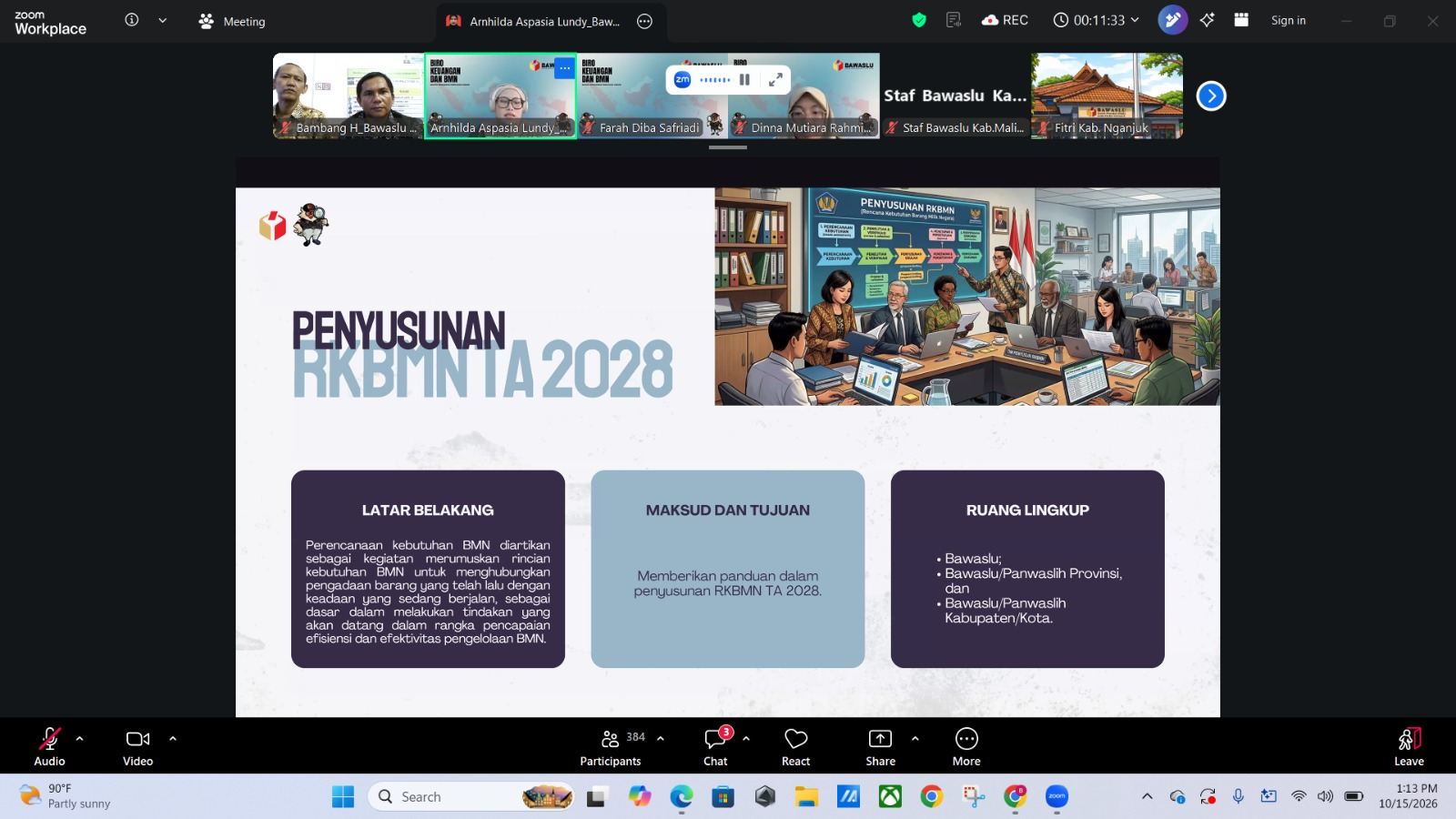1456x819 pixels.
Task: Switch to the Meeting tab
Action: 232,21
